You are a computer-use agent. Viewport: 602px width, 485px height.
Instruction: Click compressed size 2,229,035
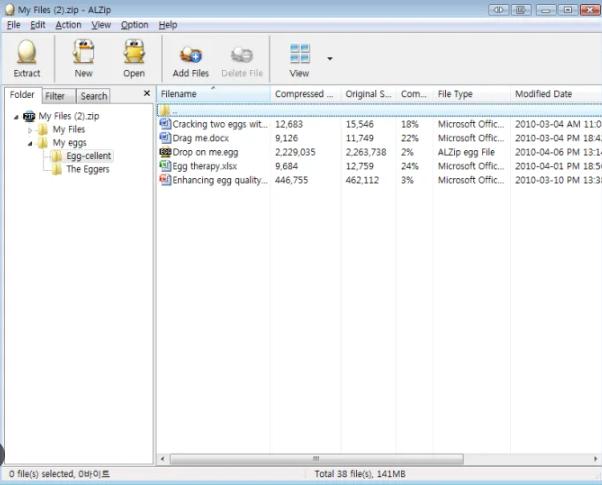(295, 152)
